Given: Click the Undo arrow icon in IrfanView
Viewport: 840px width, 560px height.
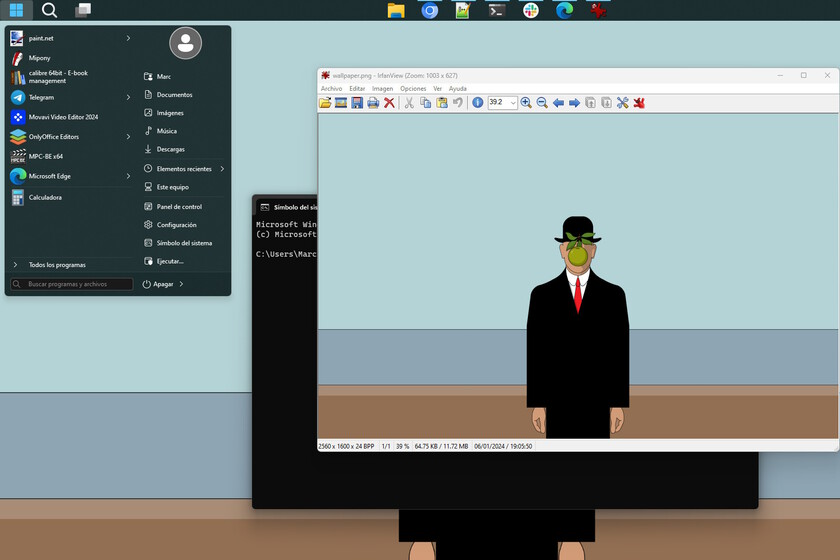Looking at the screenshot, I should [458, 103].
